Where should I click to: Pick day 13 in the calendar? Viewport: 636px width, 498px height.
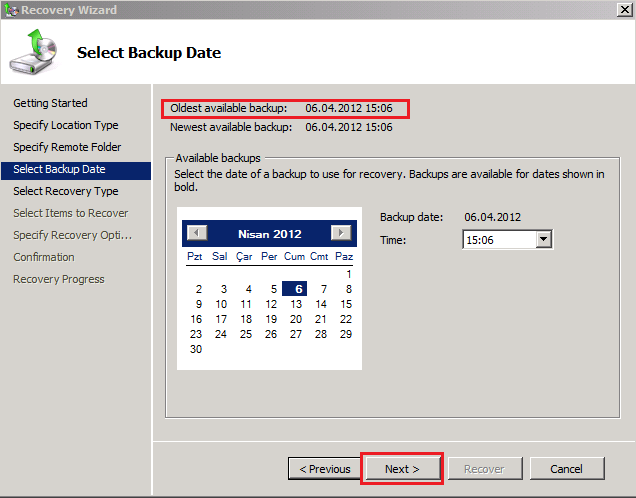click(296, 304)
